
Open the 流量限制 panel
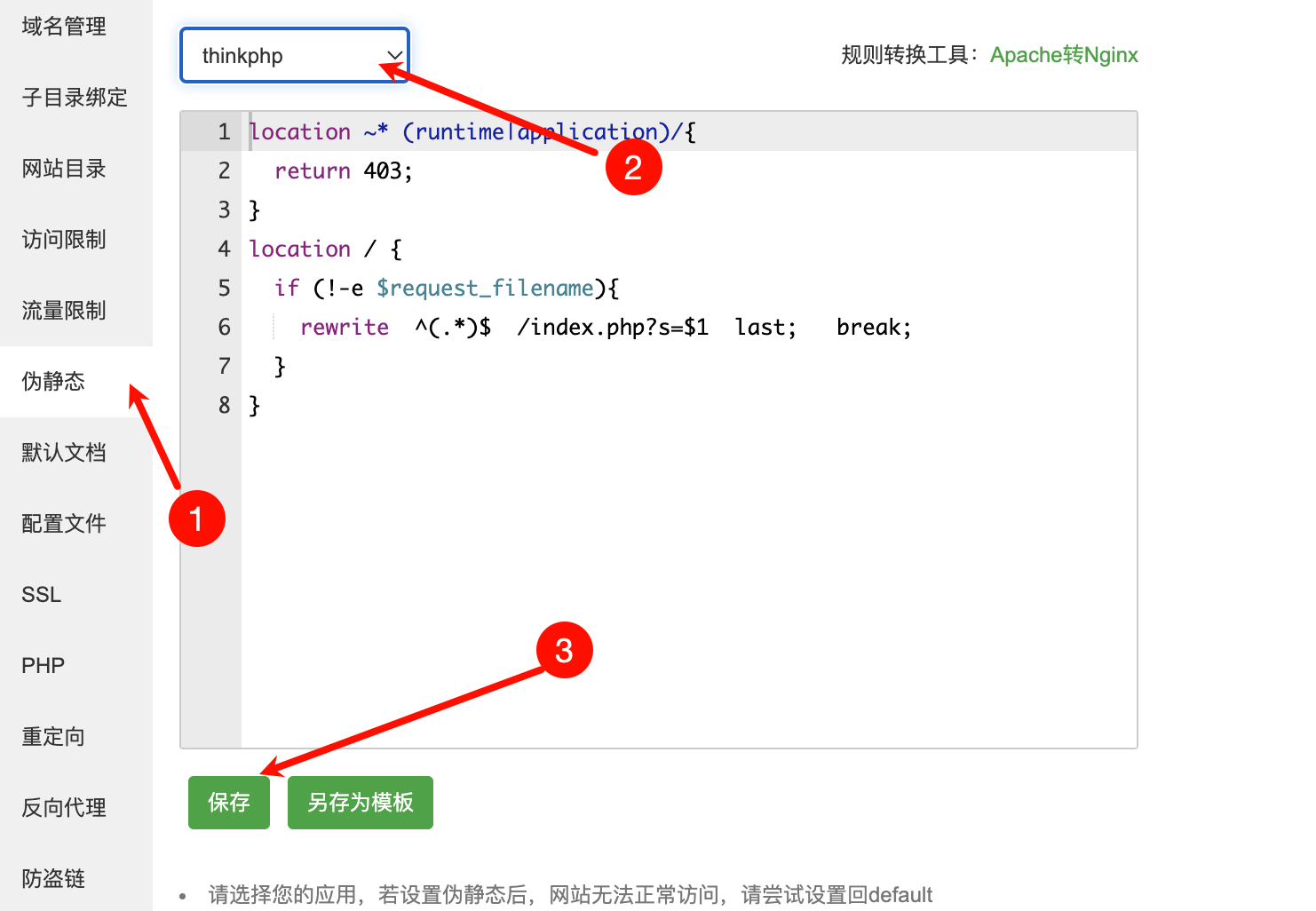tap(63, 310)
